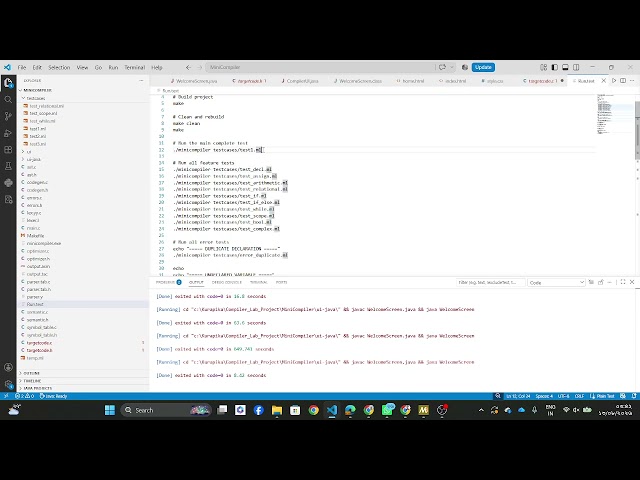Open Run and Debug view
640x480 pixels.
[x=8, y=133]
